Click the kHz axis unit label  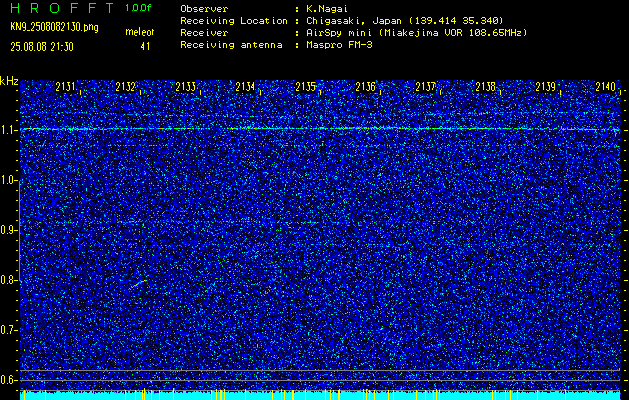pos(9,81)
